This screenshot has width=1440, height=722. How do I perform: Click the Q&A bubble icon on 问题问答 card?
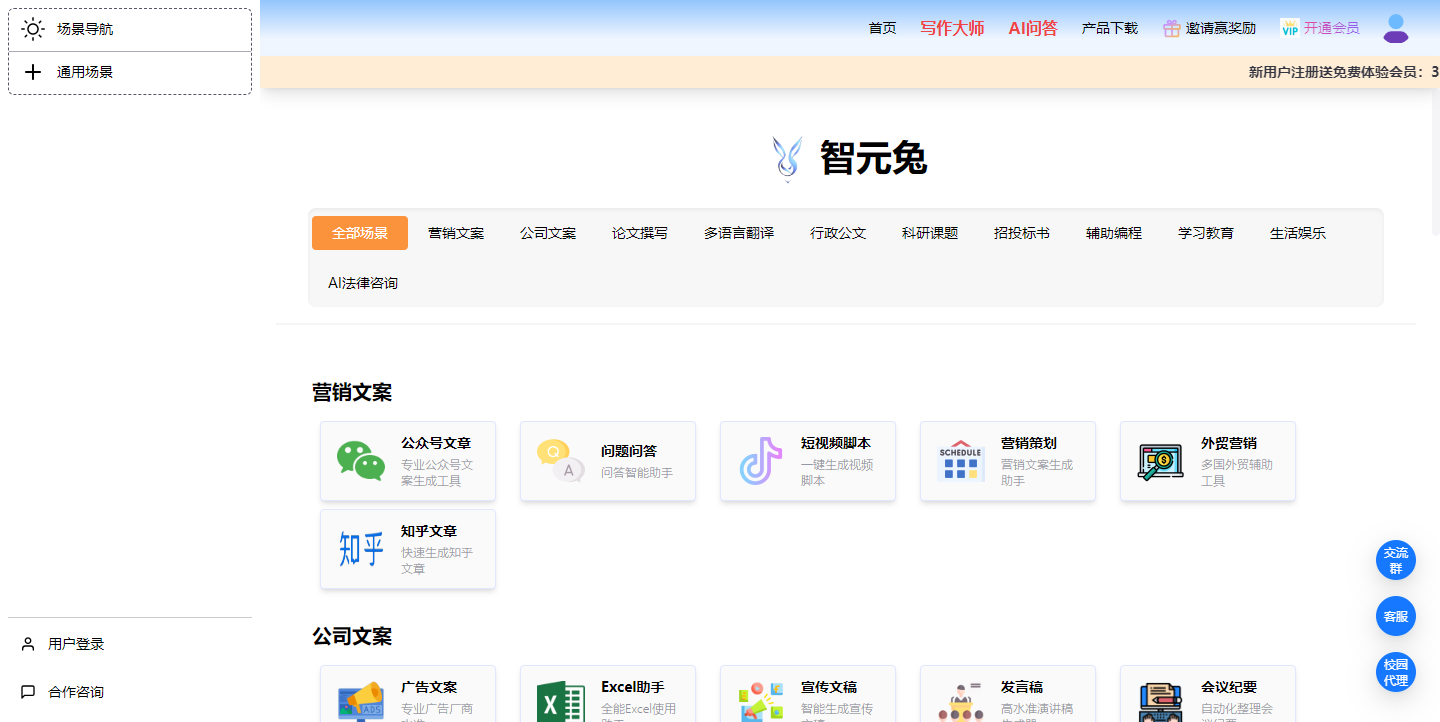(561, 461)
